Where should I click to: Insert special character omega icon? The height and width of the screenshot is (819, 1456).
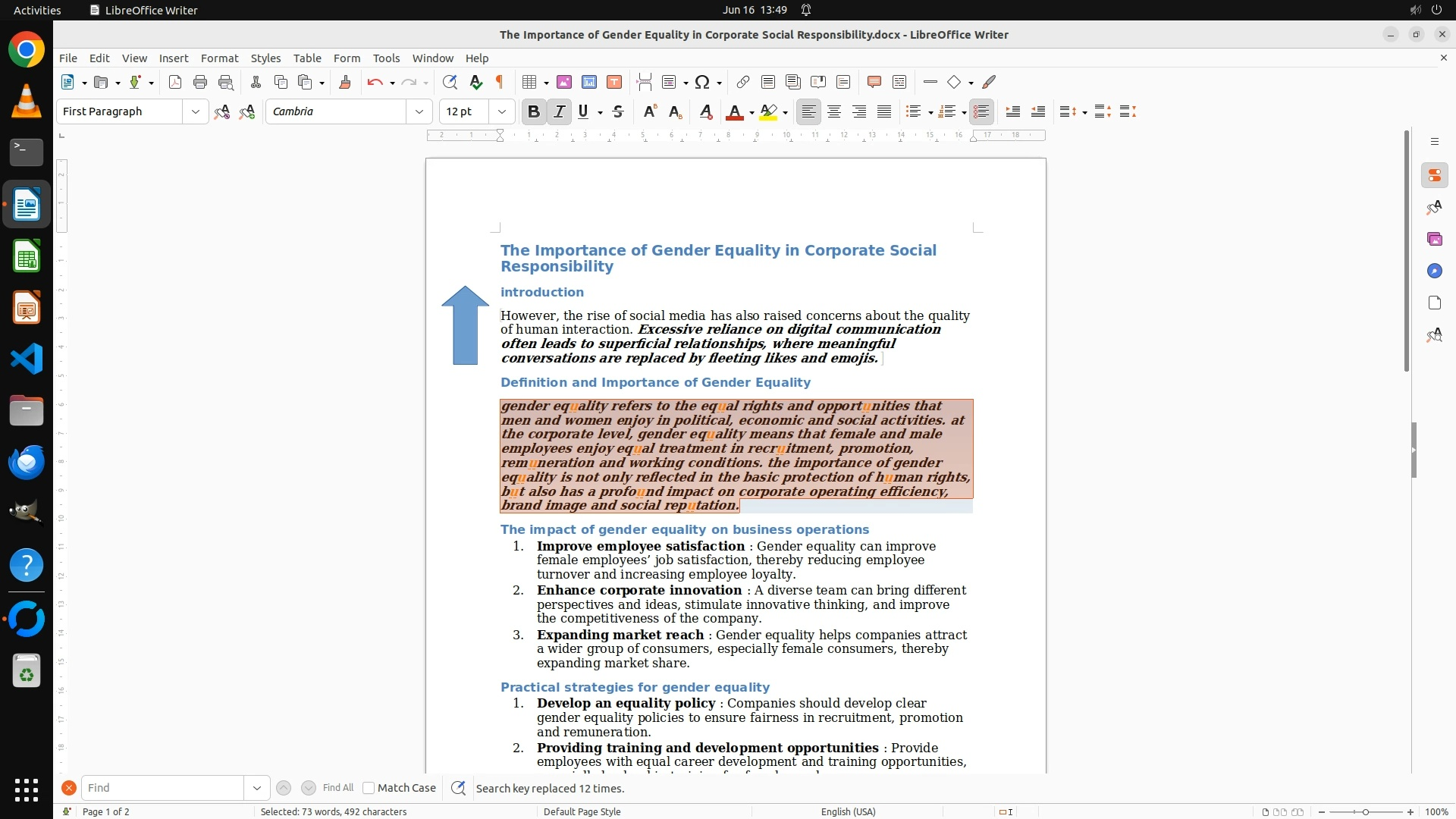coord(702,83)
